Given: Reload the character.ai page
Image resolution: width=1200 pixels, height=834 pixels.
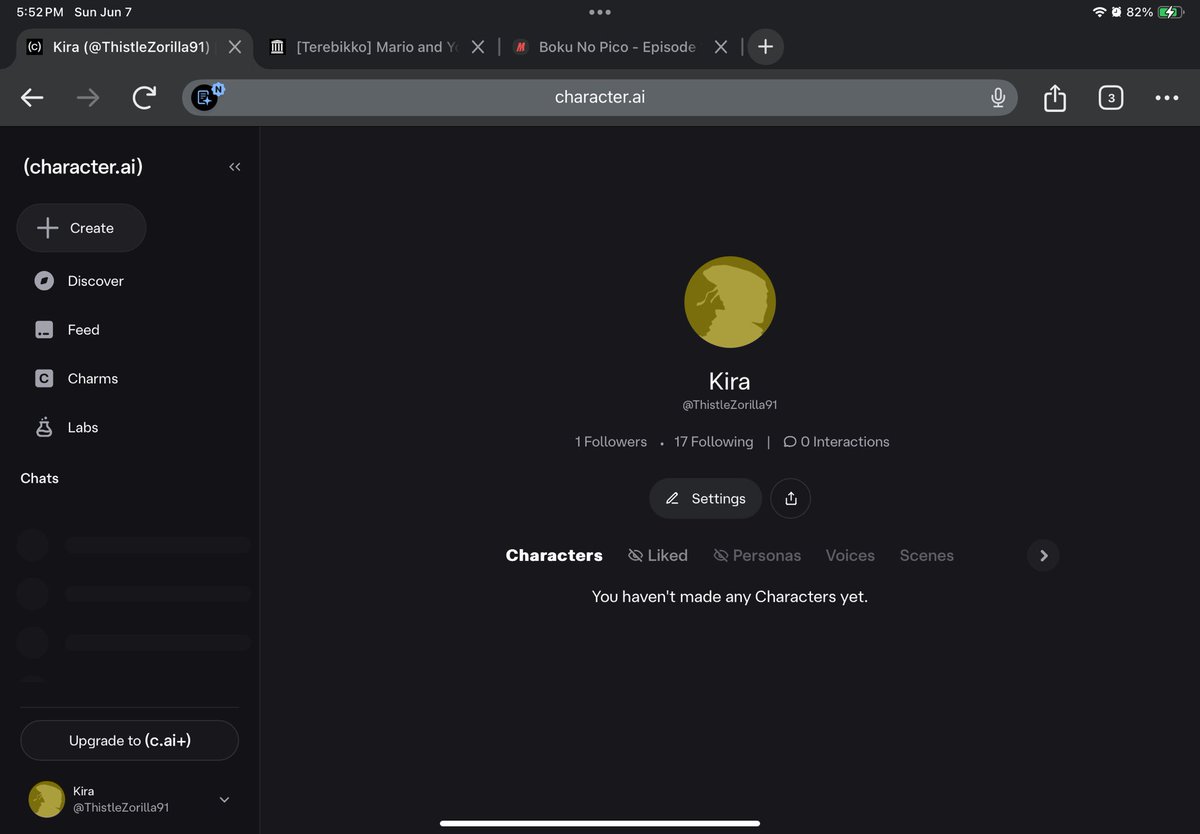Looking at the screenshot, I should tap(144, 97).
